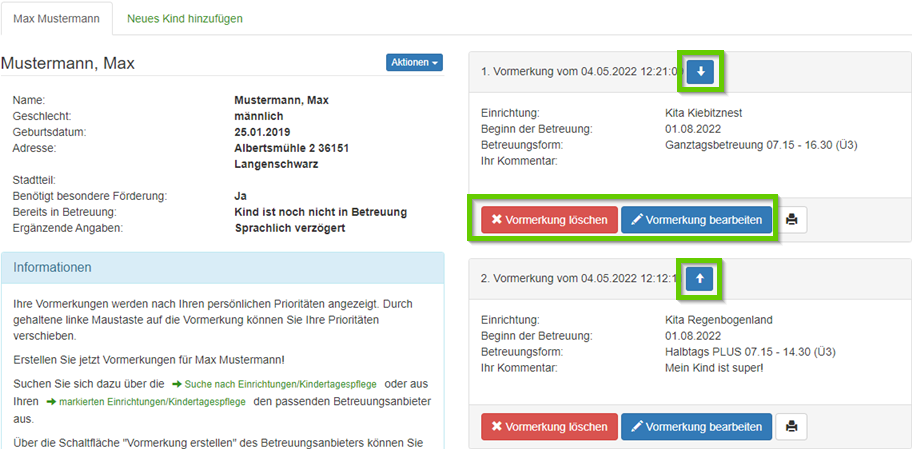Image resolution: width=912 pixels, height=449 pixels.
Task: Move second Vormerkung up with arrow icon
Action: [x=700, y=279]
